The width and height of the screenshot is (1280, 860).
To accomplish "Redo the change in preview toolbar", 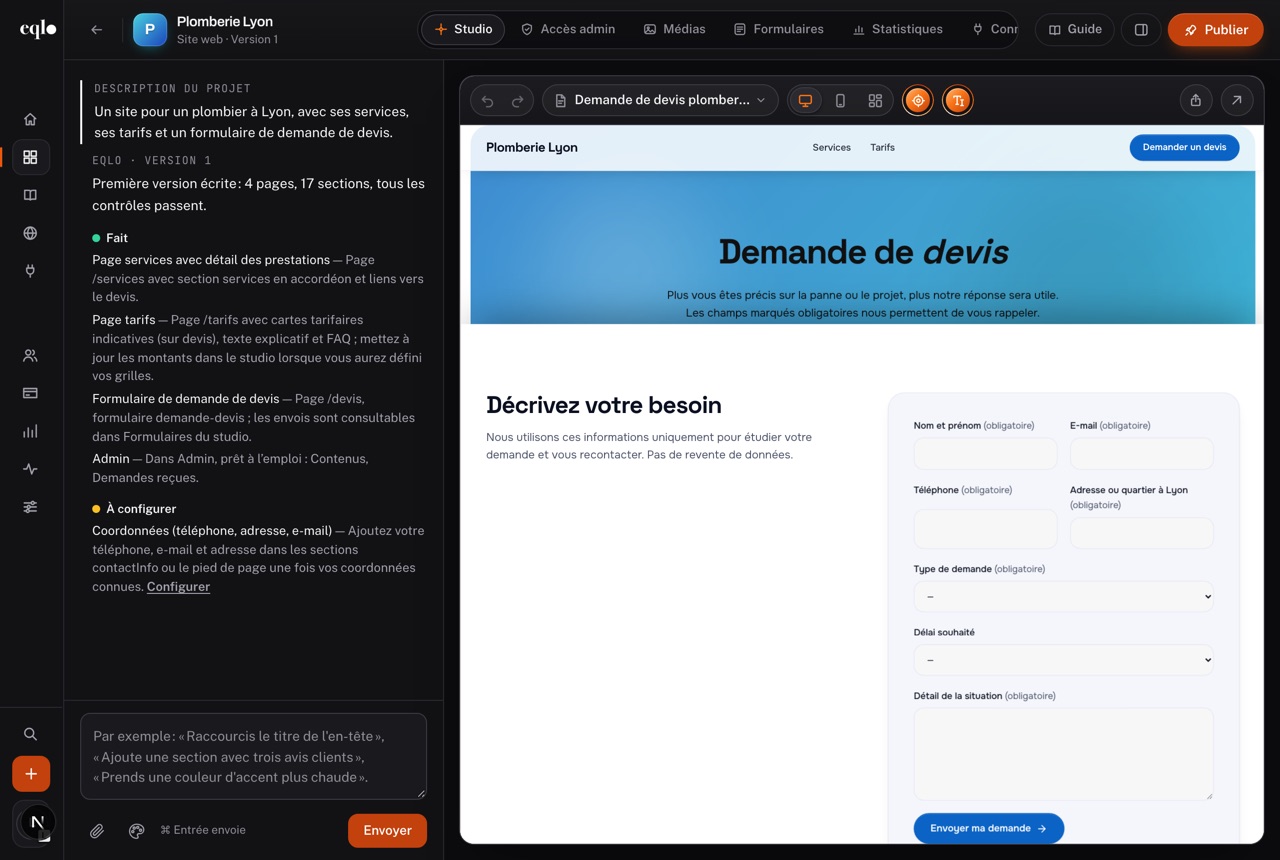I will point(517,100).
